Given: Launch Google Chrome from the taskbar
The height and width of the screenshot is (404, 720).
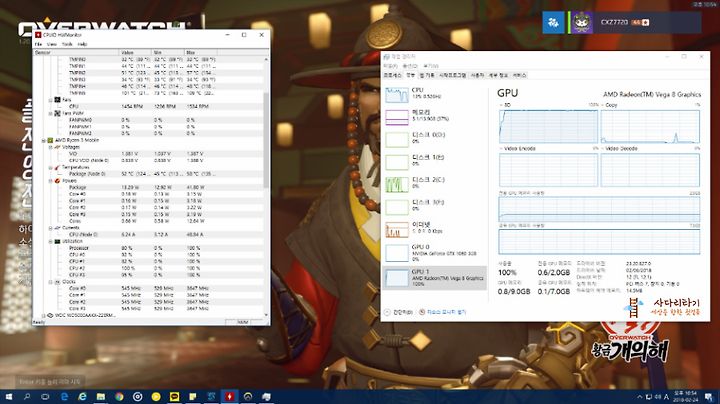Looking at the screenshot, I should click(x=119, y=397).
